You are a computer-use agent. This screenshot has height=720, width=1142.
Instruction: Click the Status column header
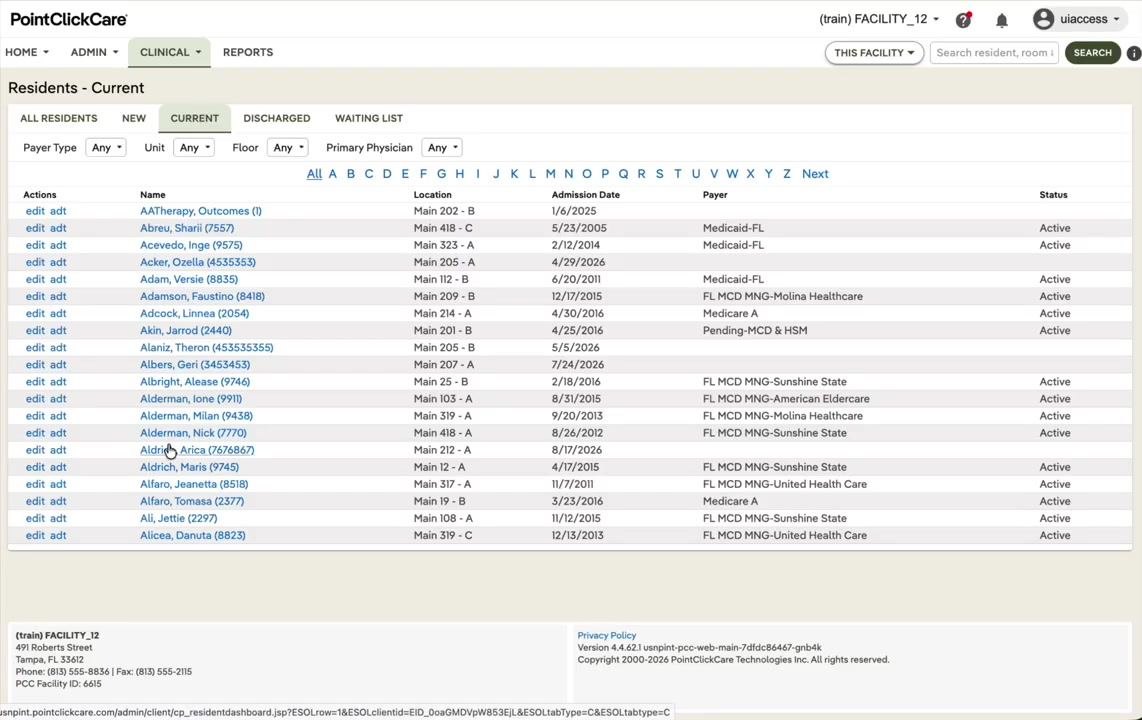(1053, 195)
